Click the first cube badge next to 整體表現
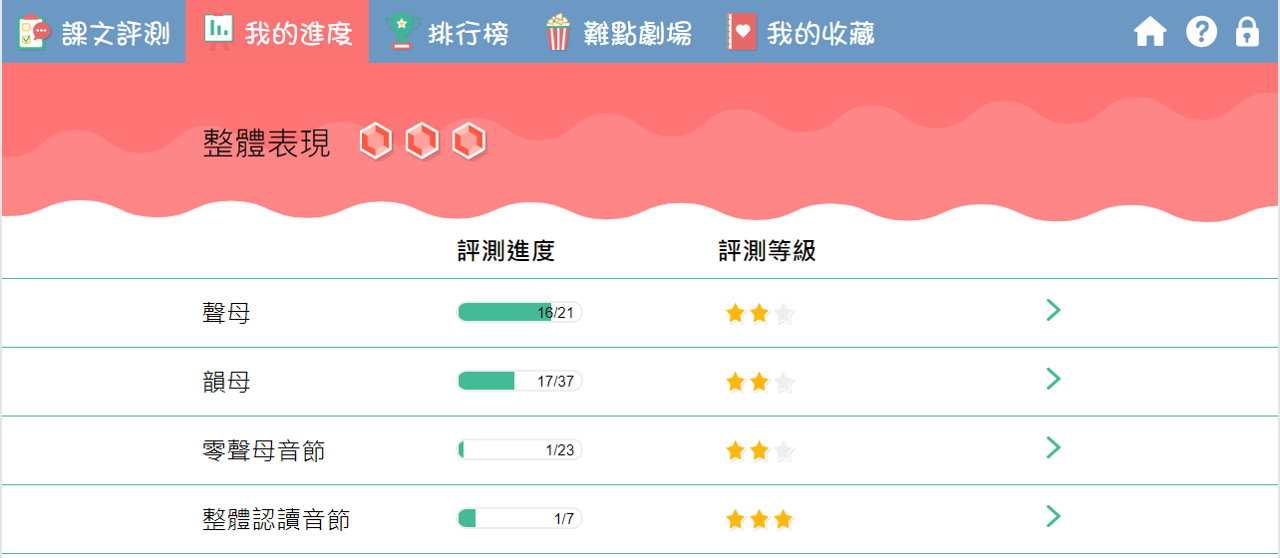 (x=376, y=141)
